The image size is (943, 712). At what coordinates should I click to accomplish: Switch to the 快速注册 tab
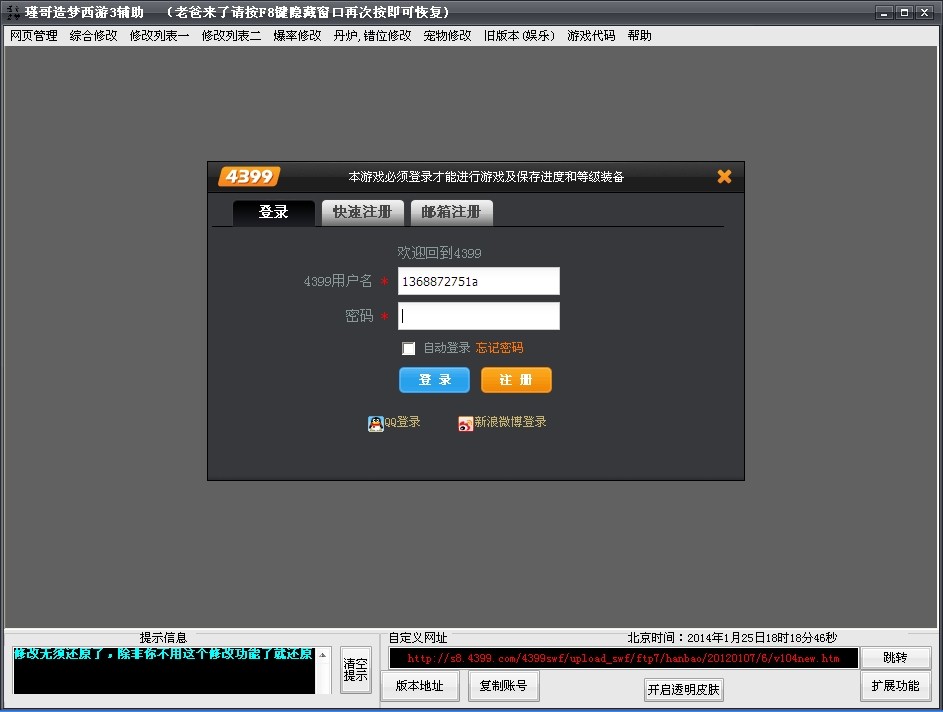(362, 212)
